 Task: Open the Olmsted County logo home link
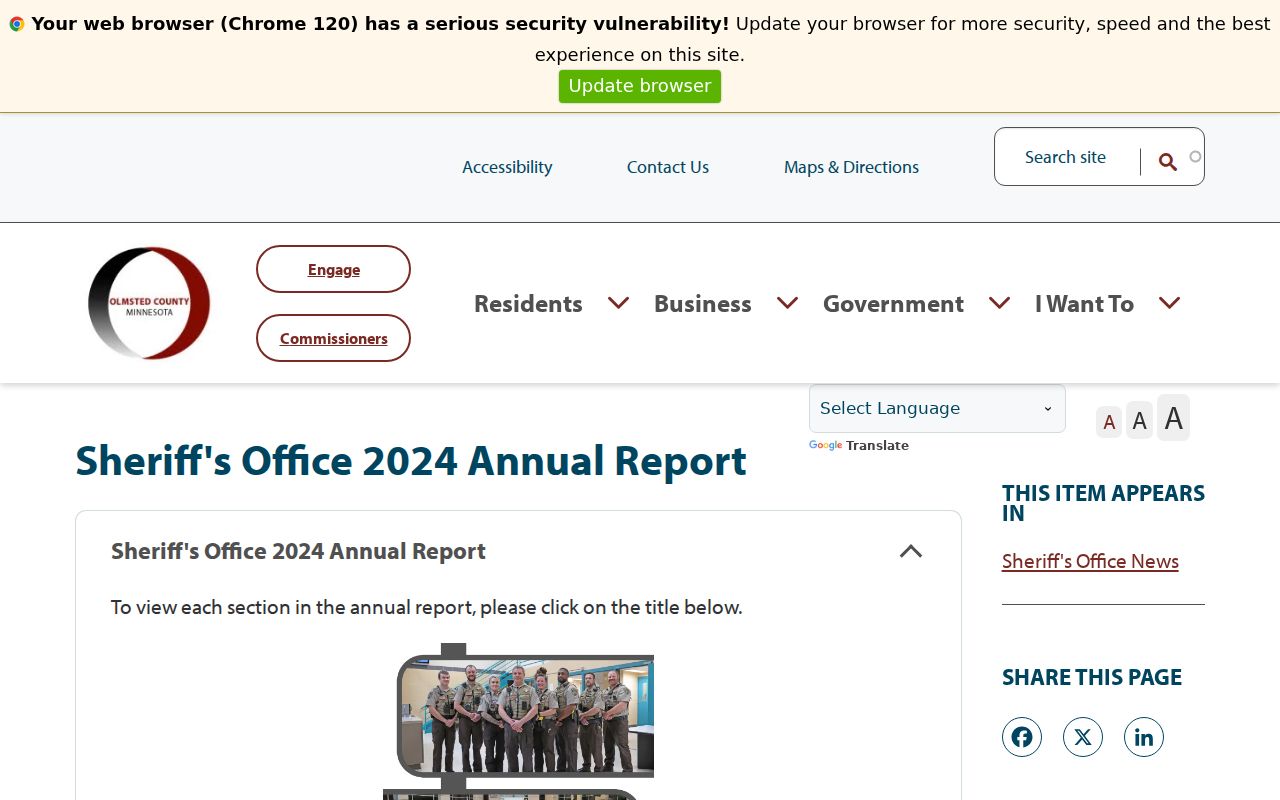149,303
